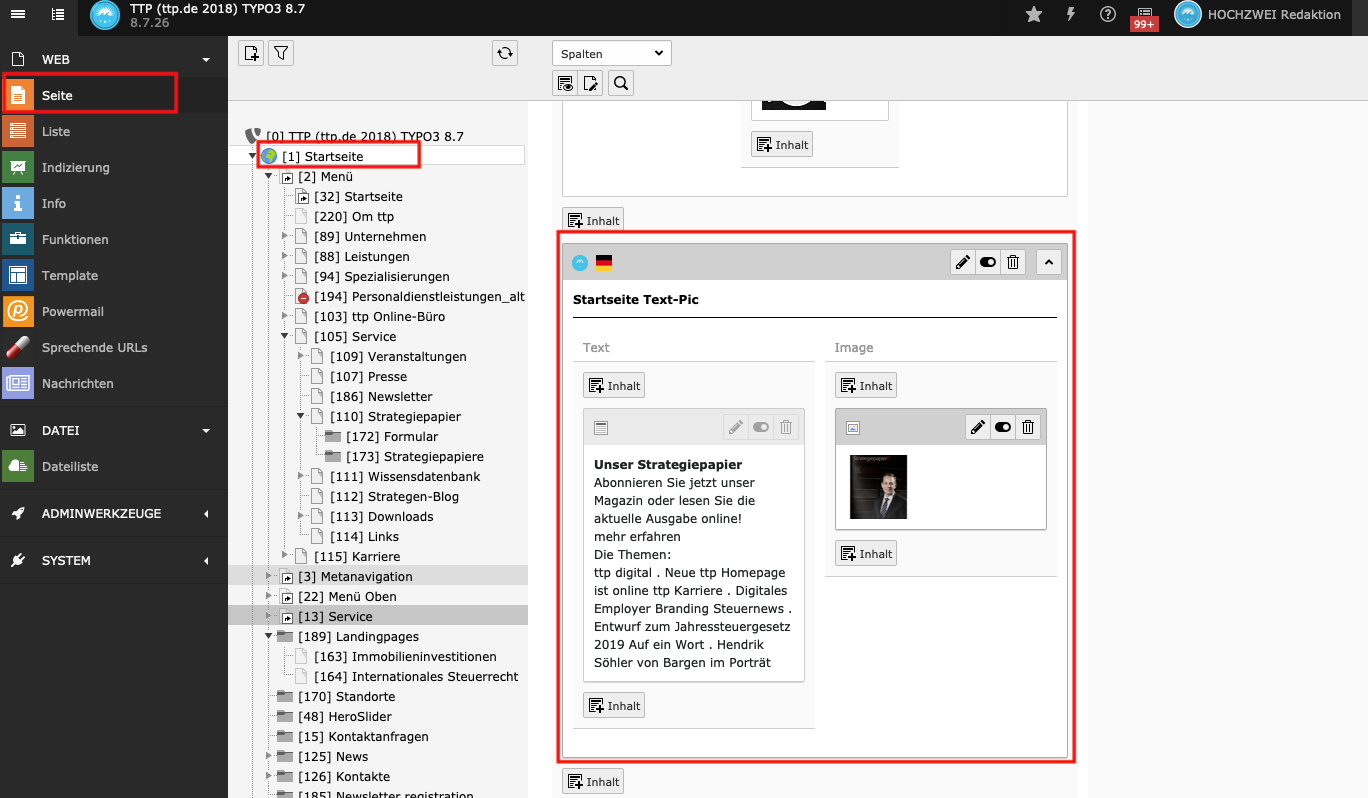Toggle visibility of Unser Strategiepapier text element
This screenshot has height=798, width=1368.
pyautogui.click(x=761, y=427)
